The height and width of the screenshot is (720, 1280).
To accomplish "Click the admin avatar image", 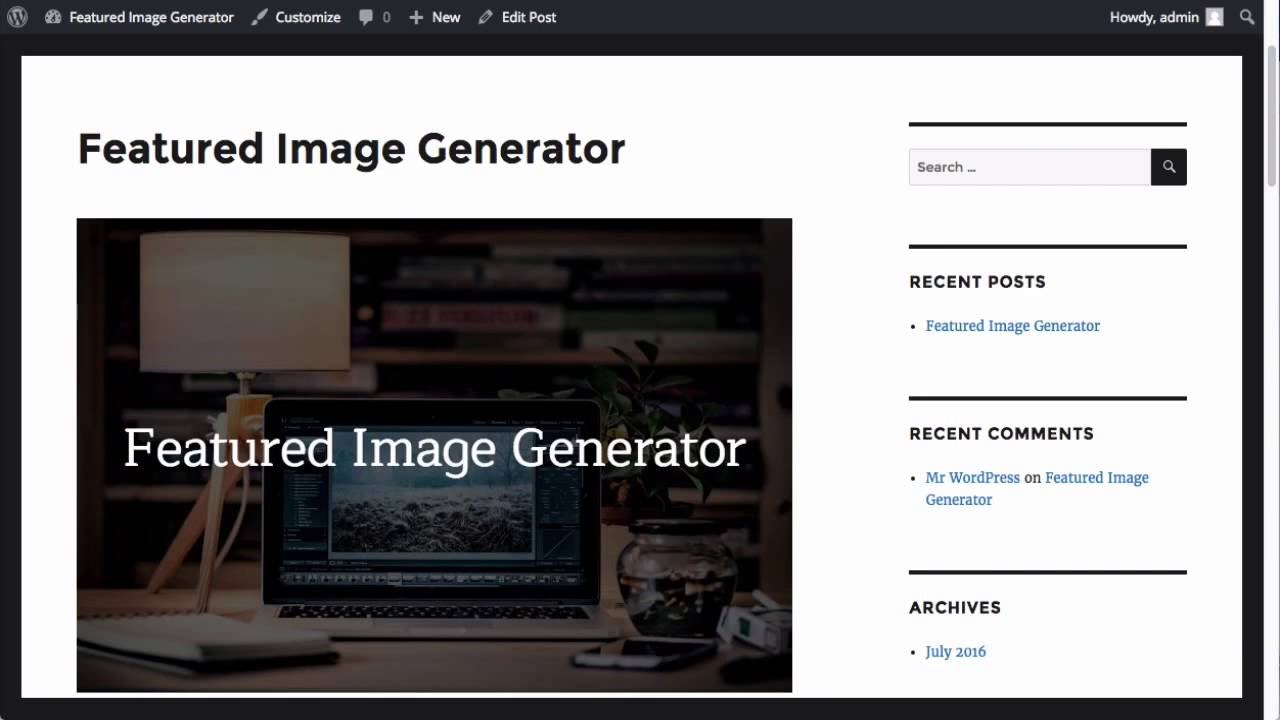I will coord(1214,17).
